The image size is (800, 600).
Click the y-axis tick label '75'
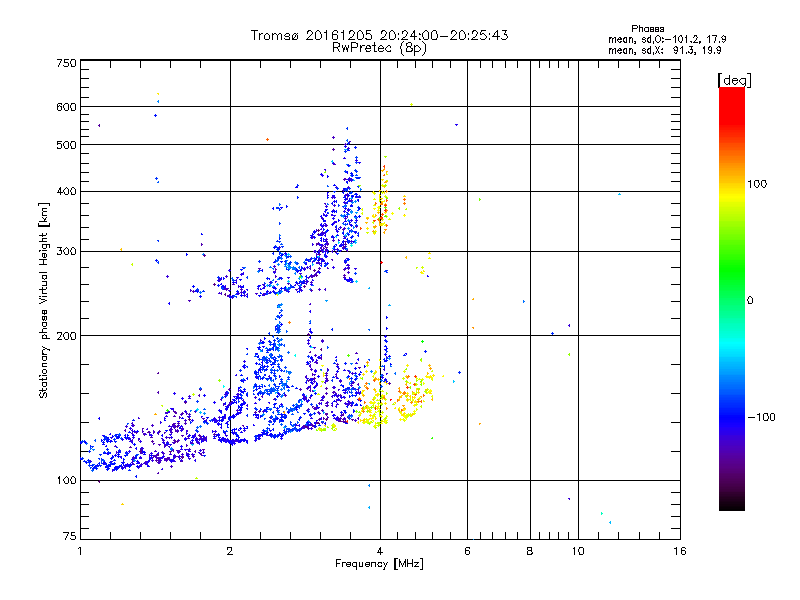point(70,536)
